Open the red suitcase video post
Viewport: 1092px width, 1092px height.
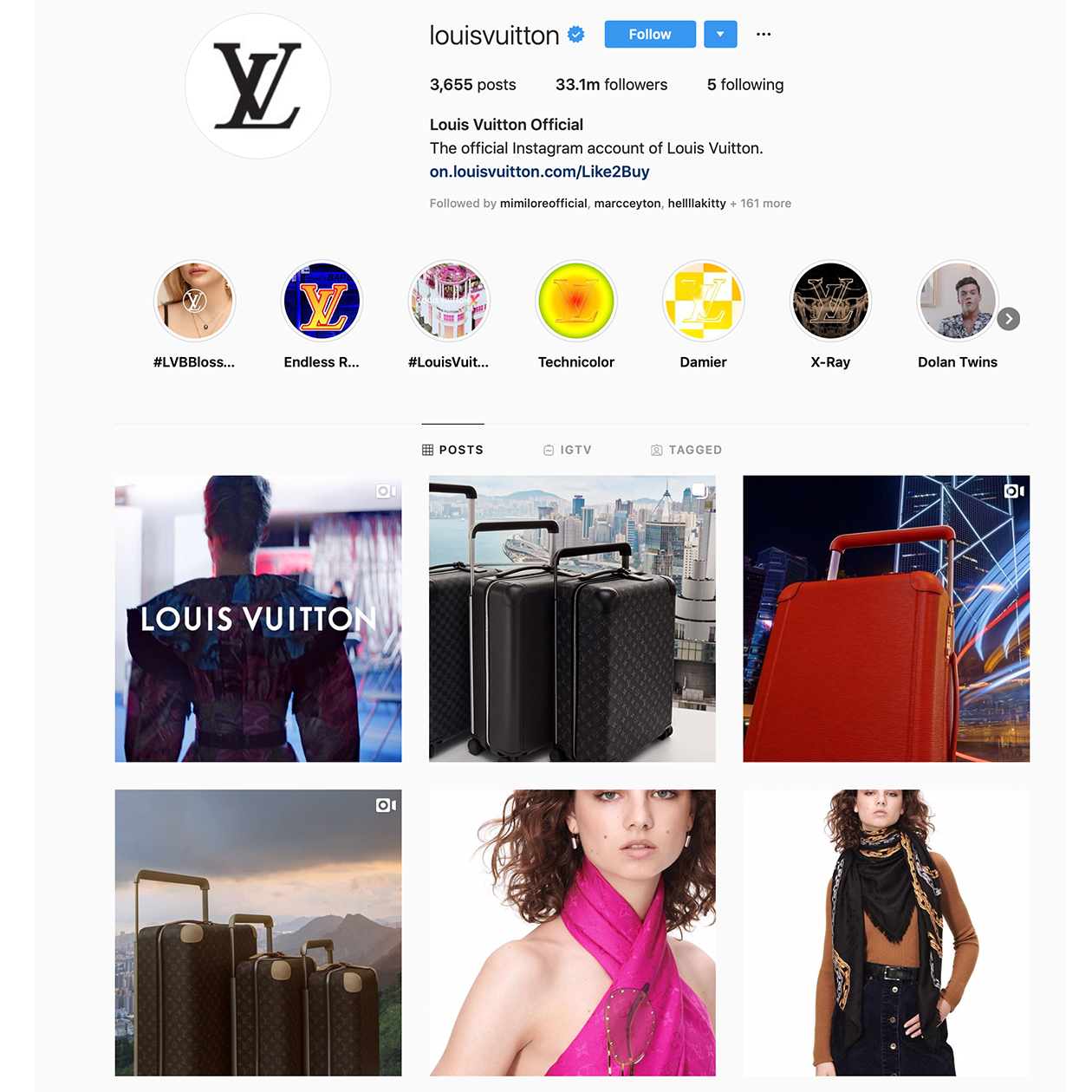(886, 619)
